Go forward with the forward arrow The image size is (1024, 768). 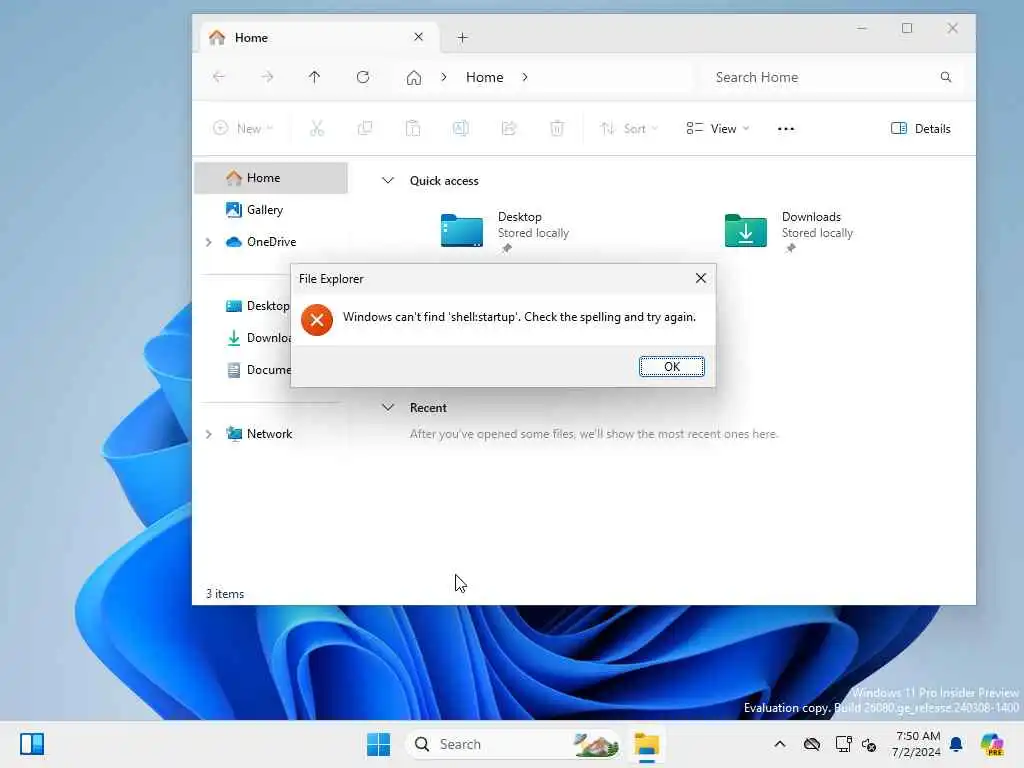[x=267, y=77]
